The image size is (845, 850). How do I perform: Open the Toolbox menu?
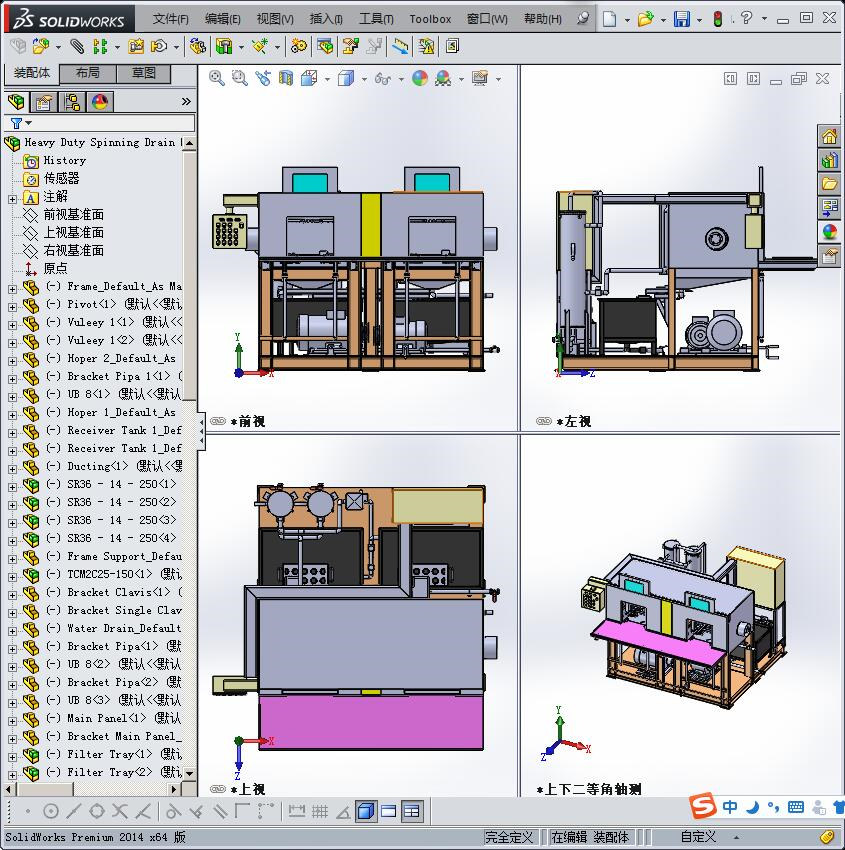pyautogui.click(x=430, y=19)
